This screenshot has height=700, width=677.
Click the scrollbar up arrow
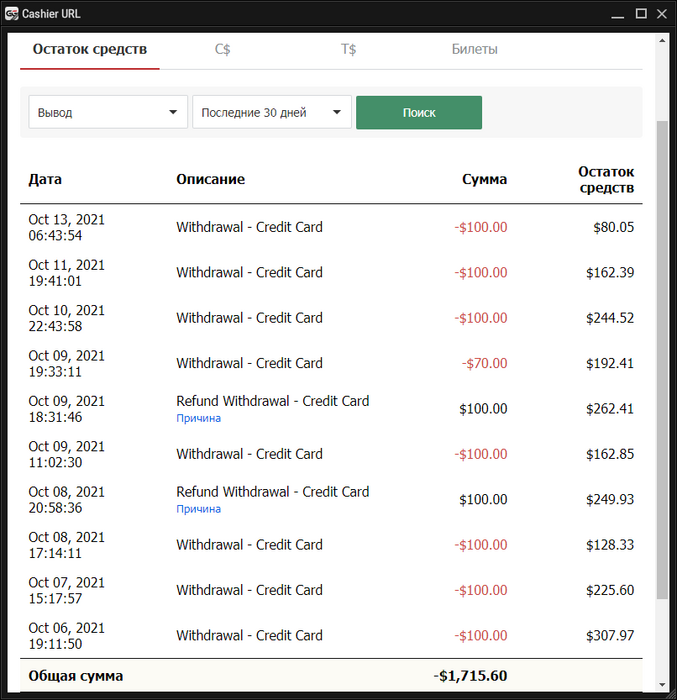coord(662,39)
